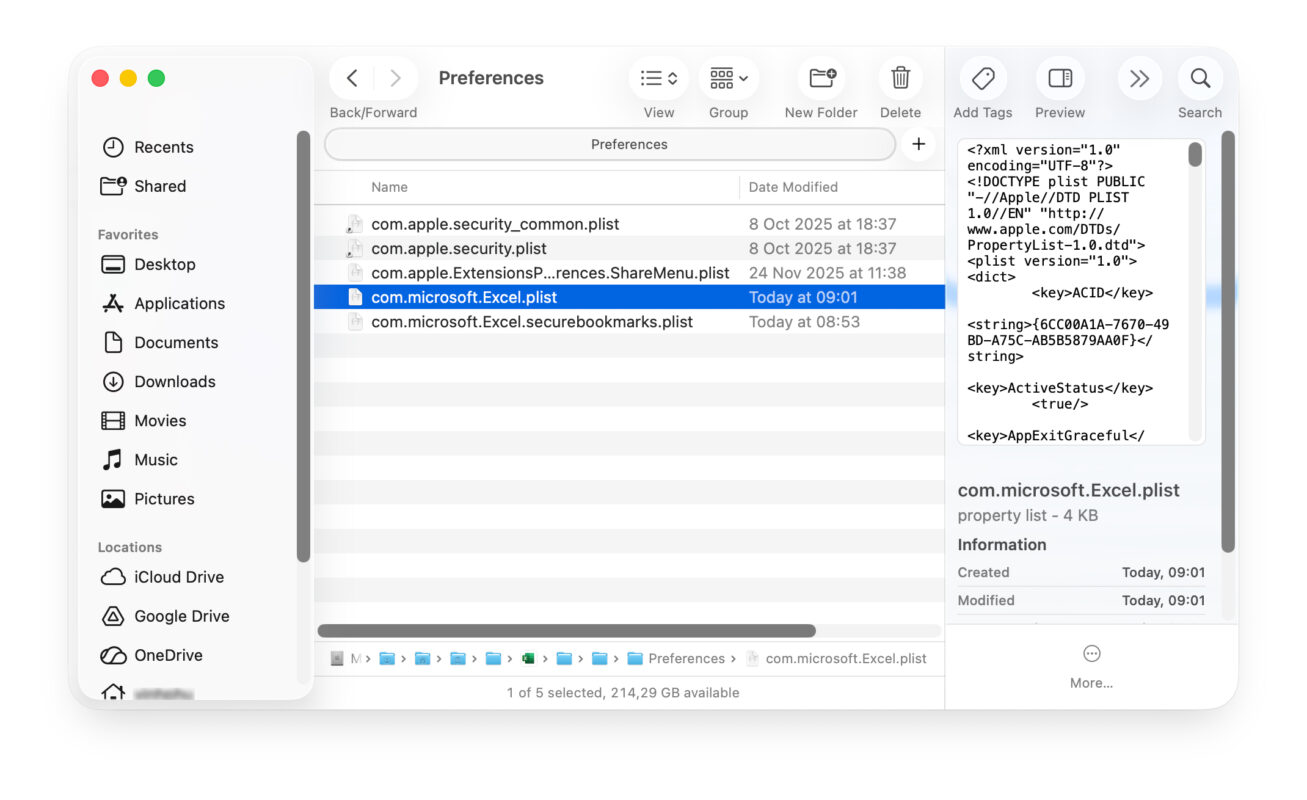The height and width of the screenshot is (800, 1307).
Task: Open Recents in the sidebar
Action: click(164, 147)
